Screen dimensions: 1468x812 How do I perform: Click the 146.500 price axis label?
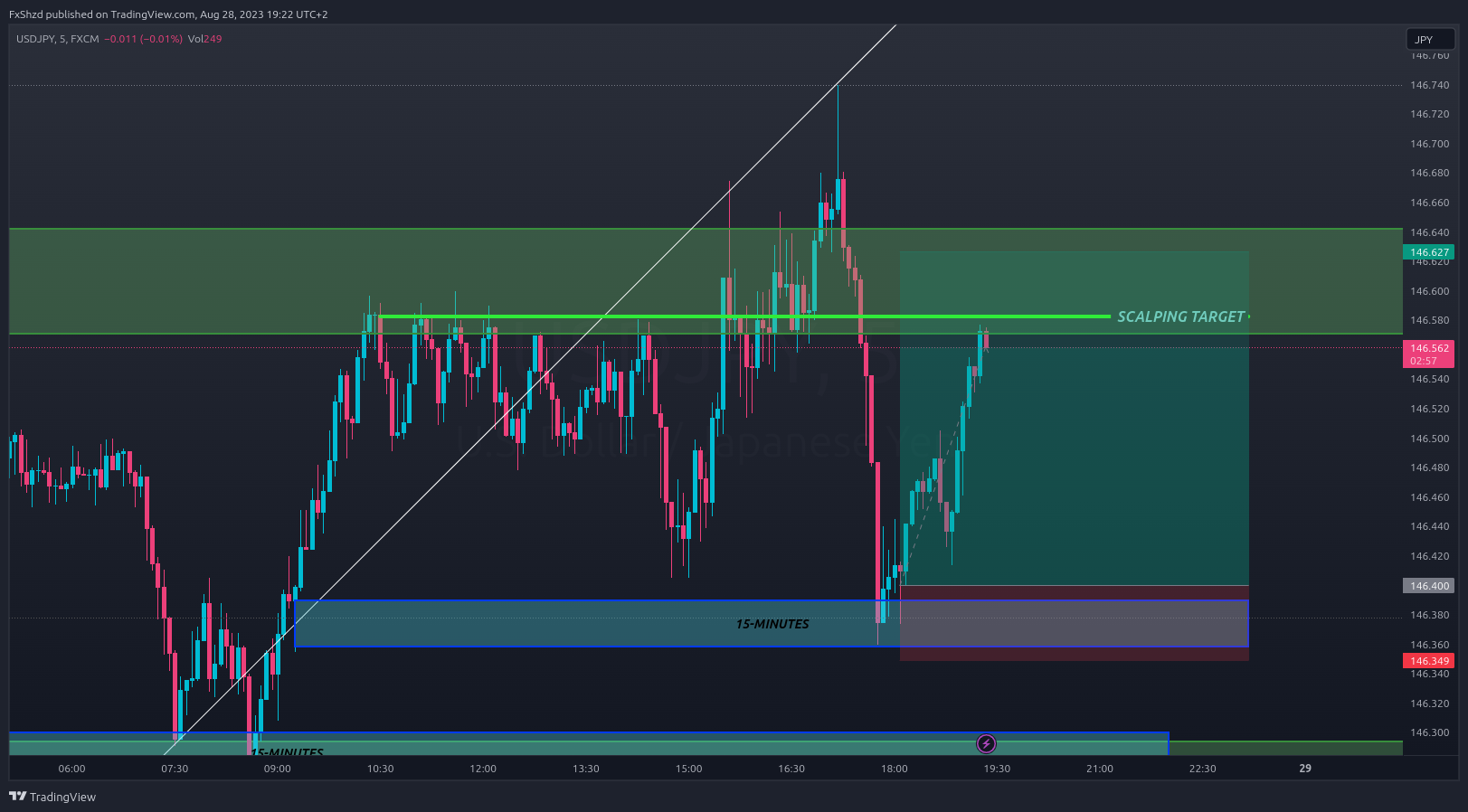[x=1429, y=439]
